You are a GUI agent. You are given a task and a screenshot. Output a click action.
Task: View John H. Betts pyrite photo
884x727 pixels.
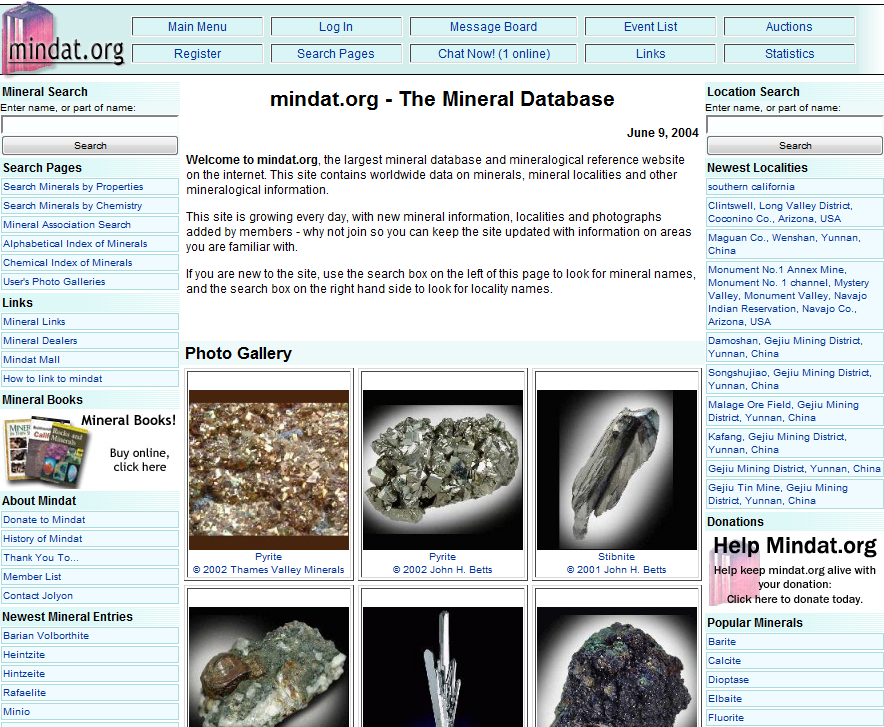(442, 469)
